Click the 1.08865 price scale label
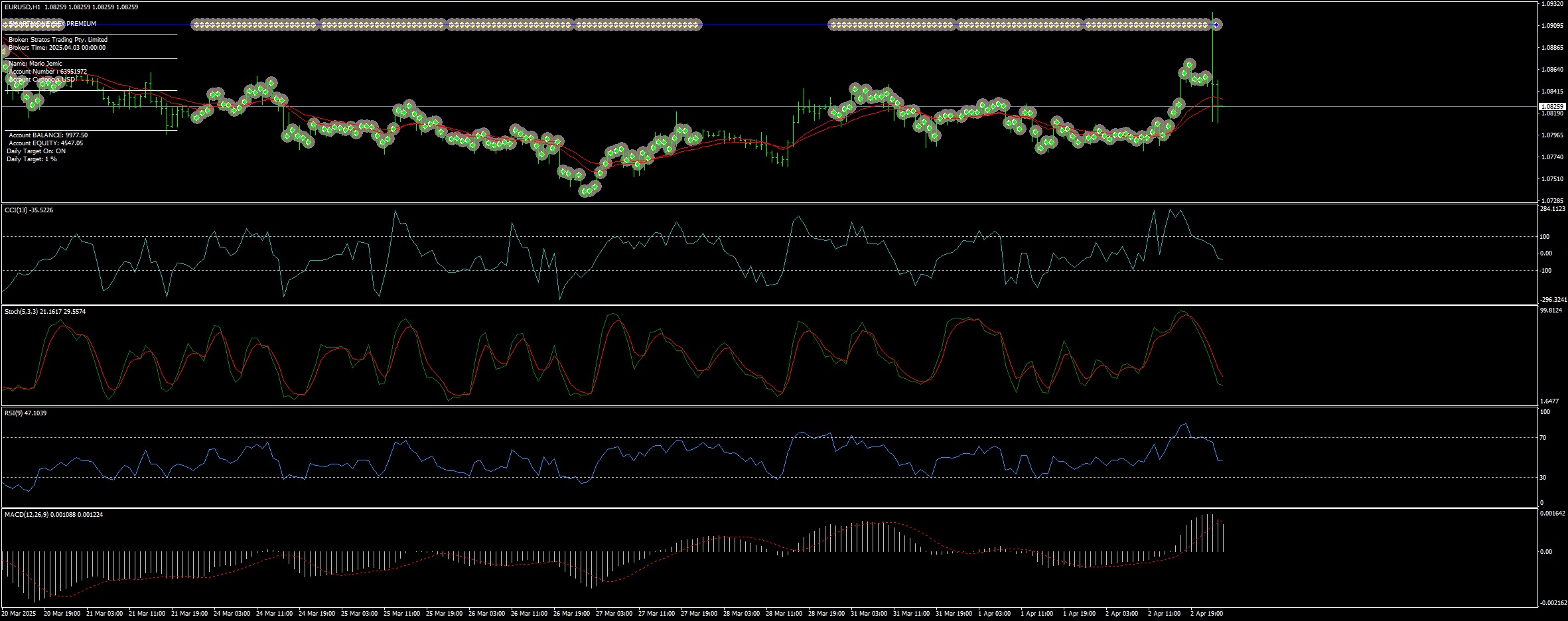The image size is (1568, 621). (x=1551, y=48)
